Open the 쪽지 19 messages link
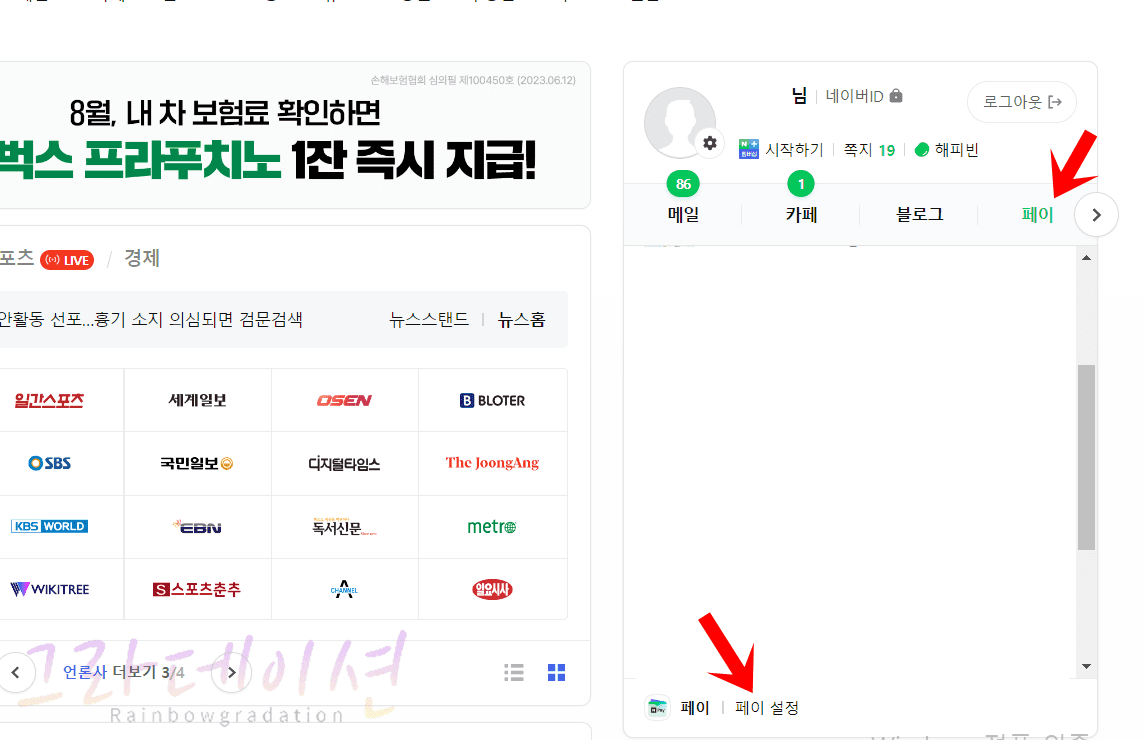 [x=869, y=150]
